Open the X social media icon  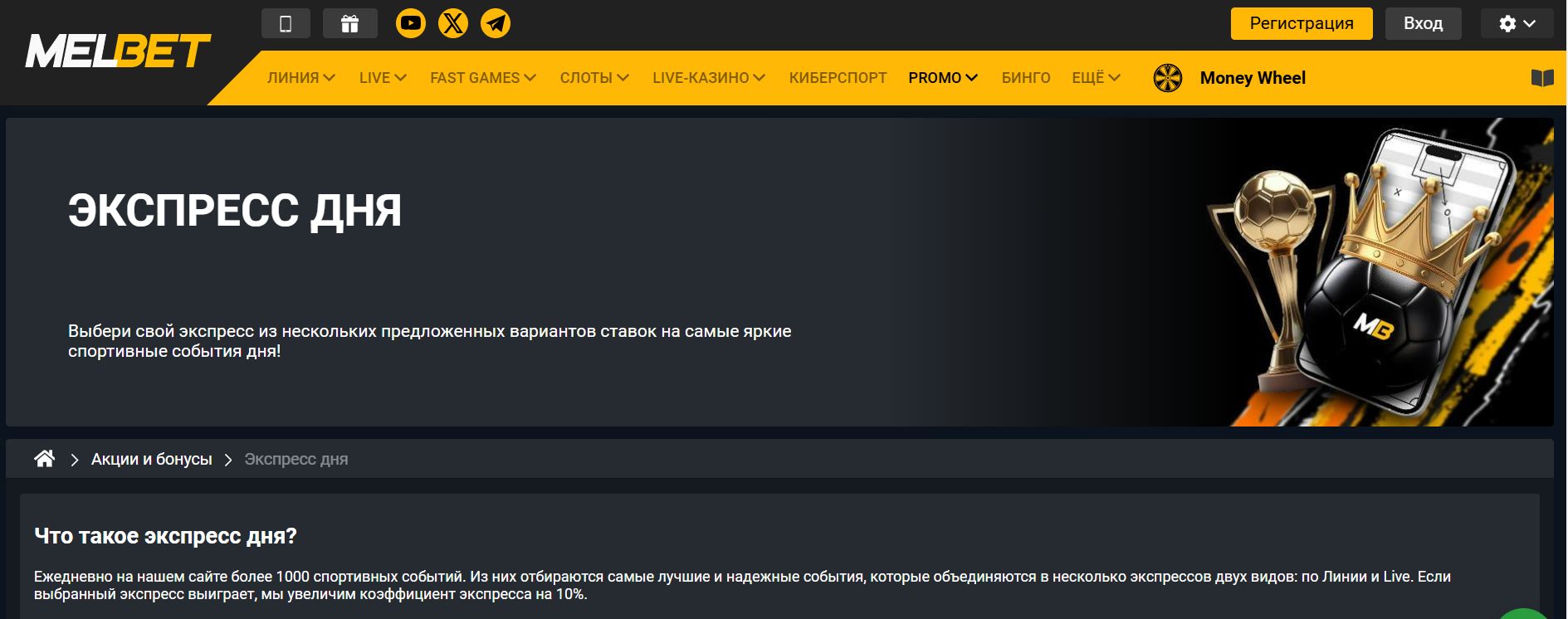tap(453, 23)
